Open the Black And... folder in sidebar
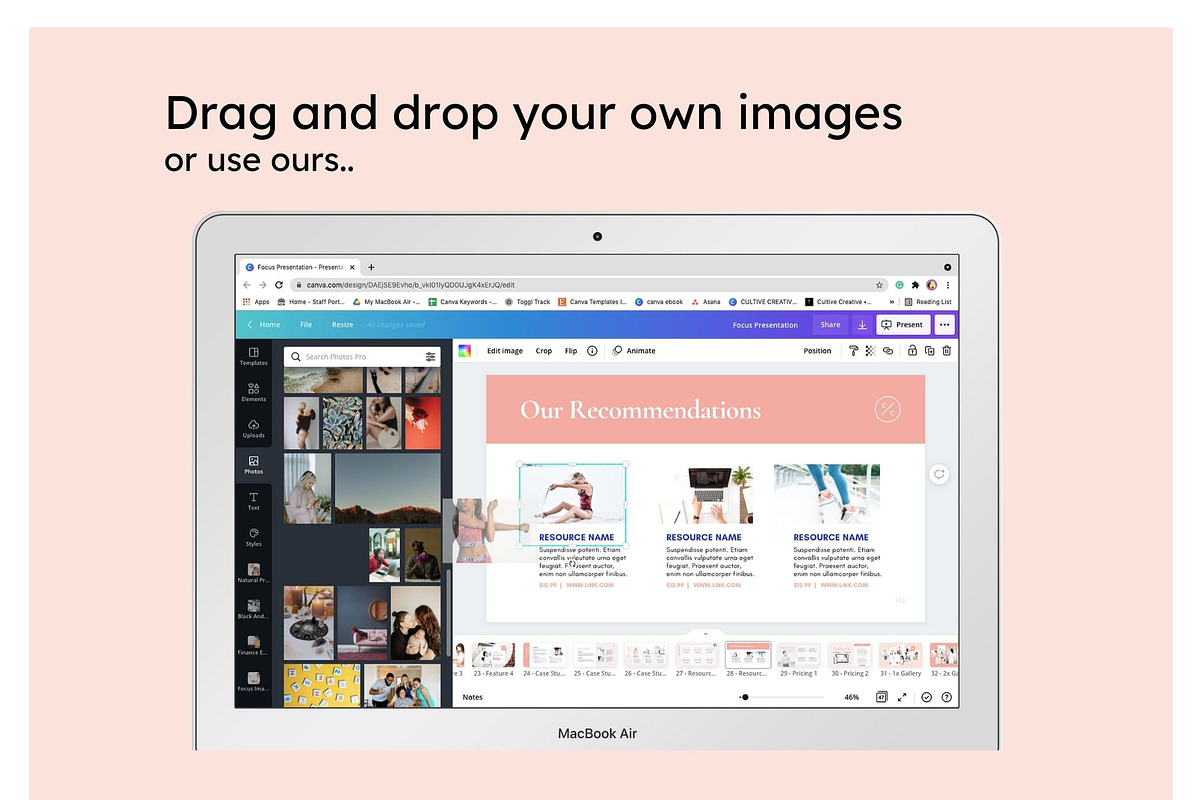 (x=253, y=609)
